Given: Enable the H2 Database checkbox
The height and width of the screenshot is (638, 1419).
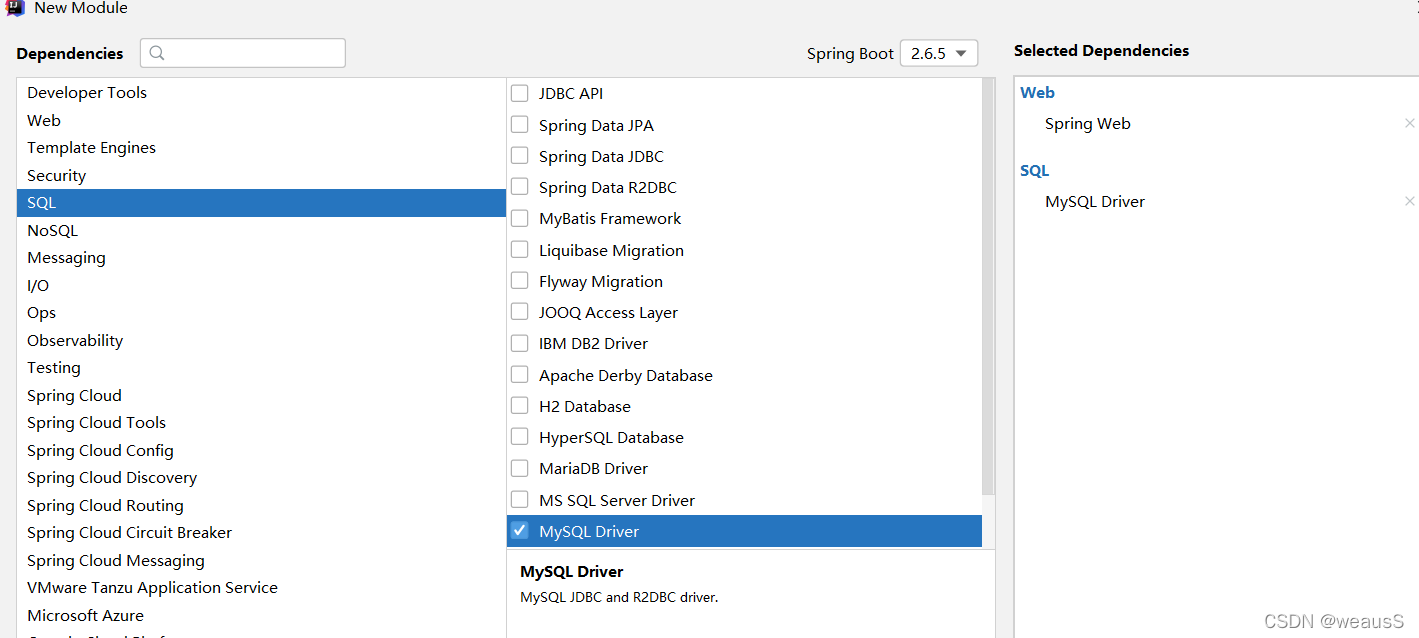Looking at the screenshot, I should 520,406.
